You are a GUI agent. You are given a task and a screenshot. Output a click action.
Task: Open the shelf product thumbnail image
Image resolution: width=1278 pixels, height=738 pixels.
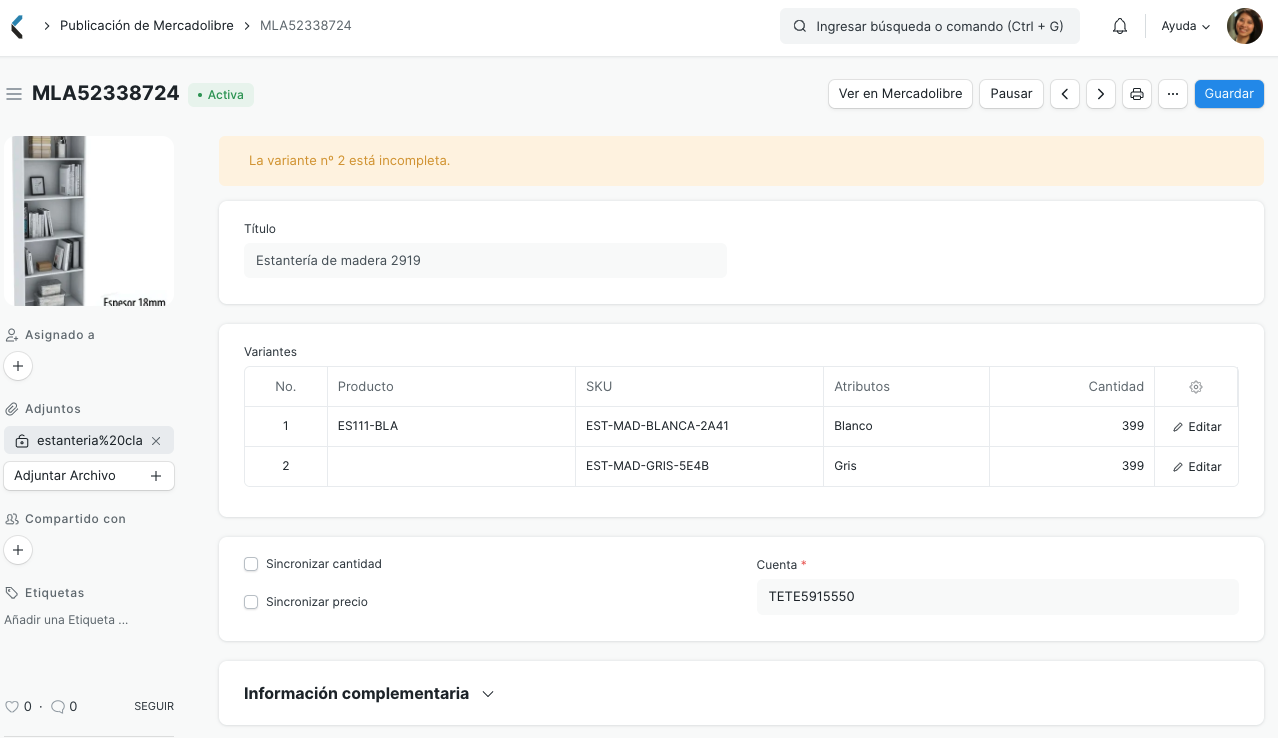(x=89, y=221)
